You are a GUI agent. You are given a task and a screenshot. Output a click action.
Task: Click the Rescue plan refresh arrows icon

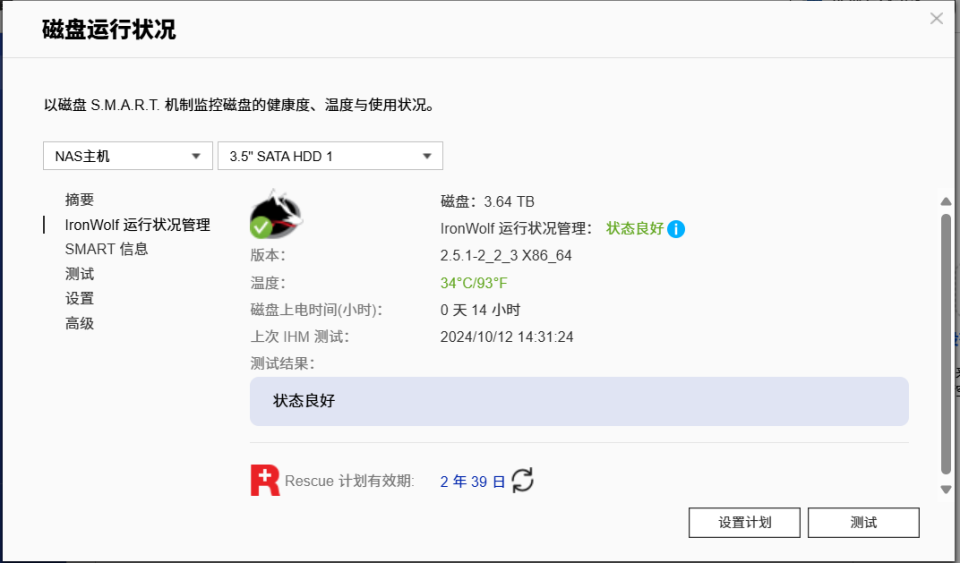point(522,480)
